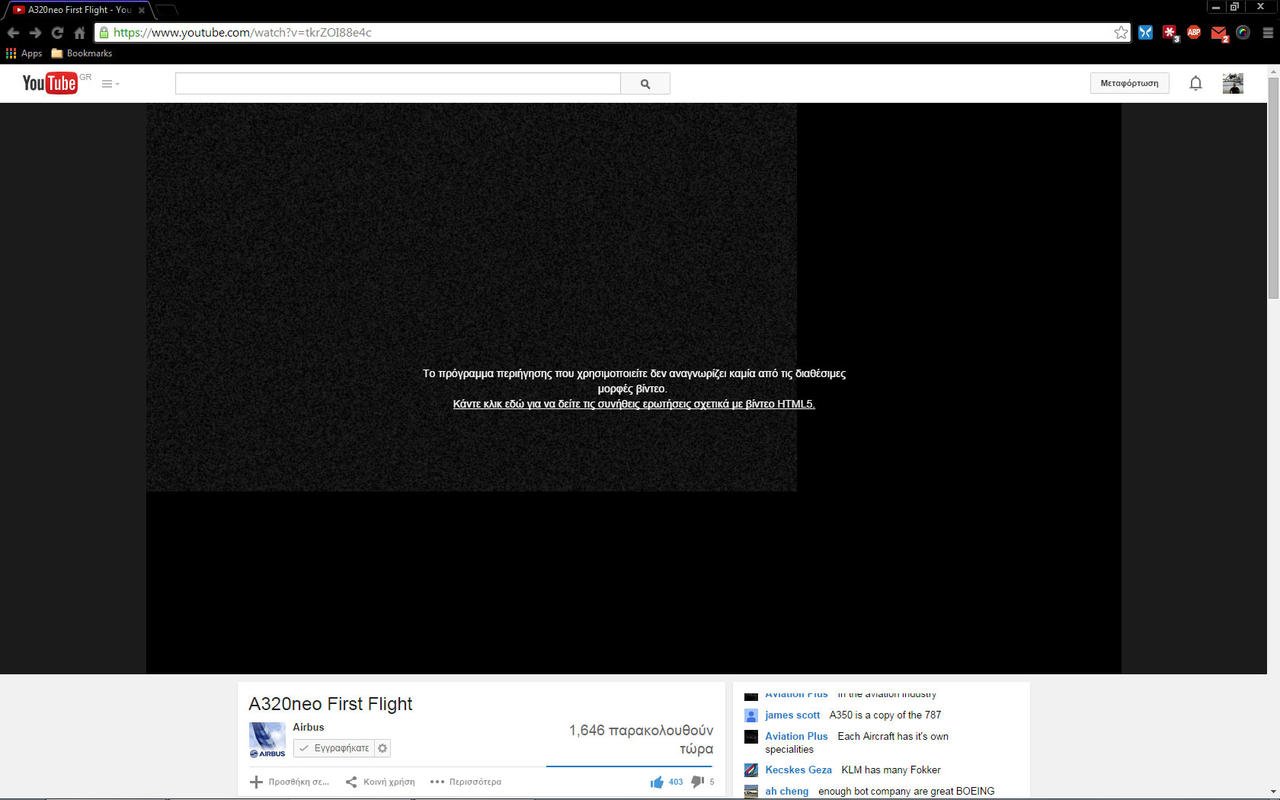Click the 1,646 παρακολουθούν τώρα viewer count
The height and width of the screenshot is (800, 1280).
tap(641, 740)
